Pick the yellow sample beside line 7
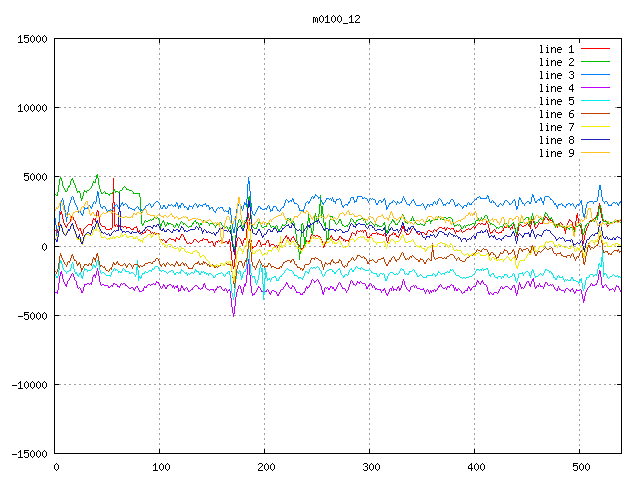Viewport: 640px width, 480px height. tap(596, 127)
